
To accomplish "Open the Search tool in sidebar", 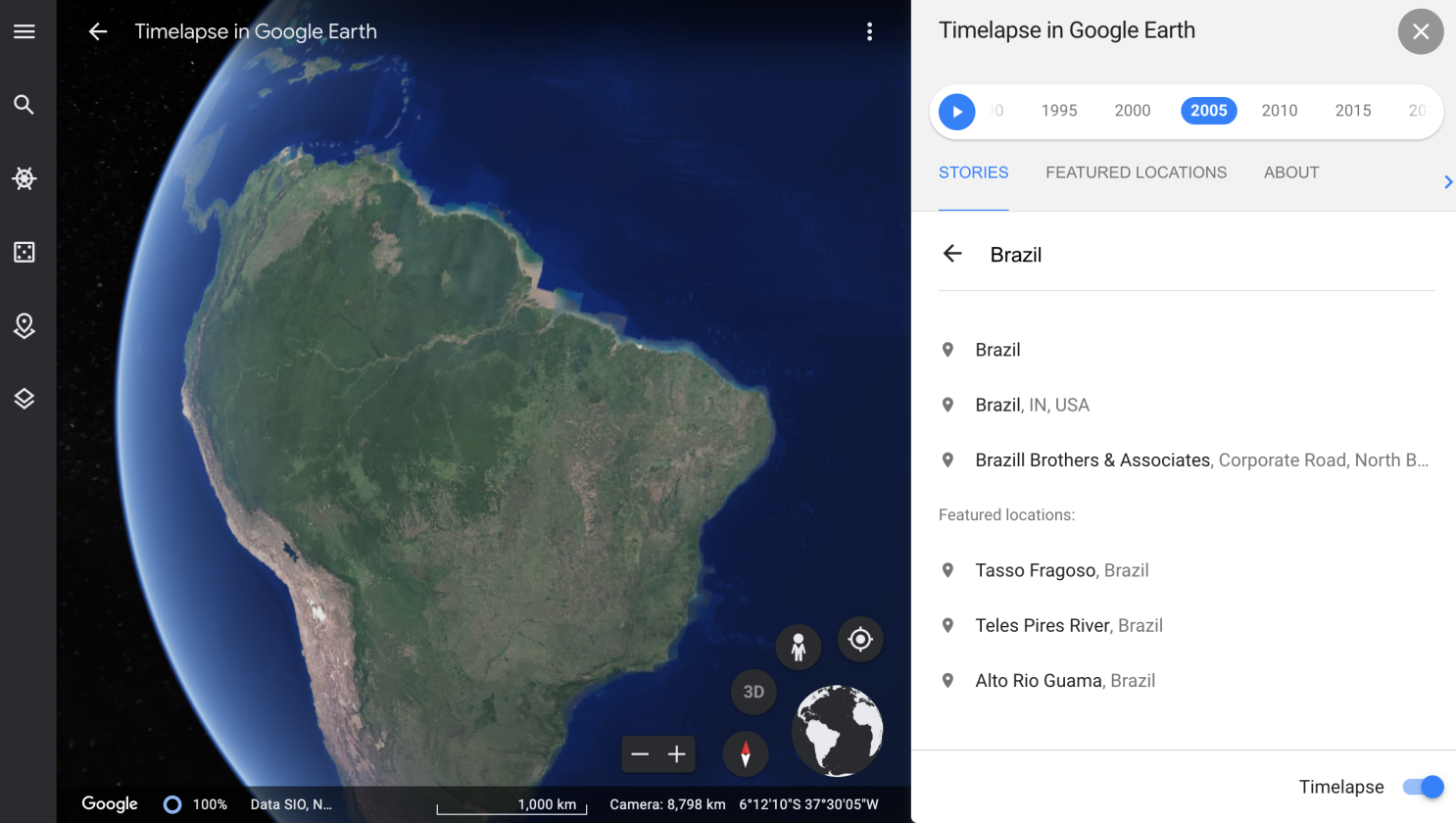I will pyautogui.click(x=24, y=105).
